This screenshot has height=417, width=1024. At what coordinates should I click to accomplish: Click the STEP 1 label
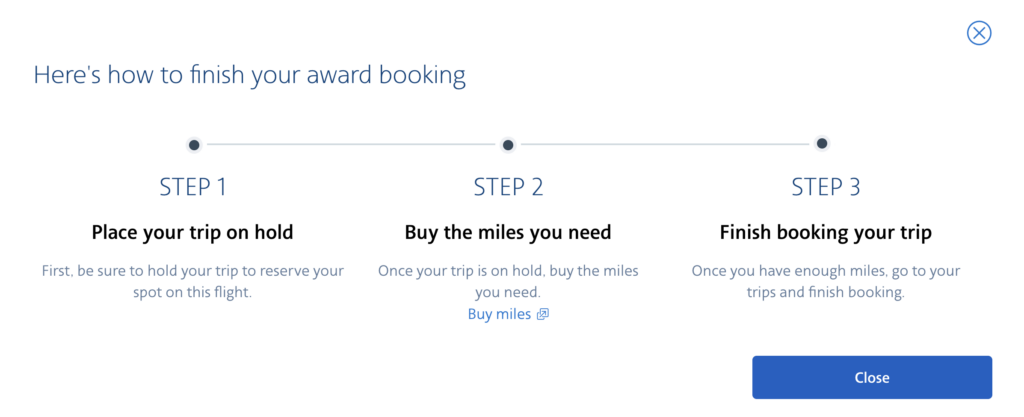click(193, 187)
